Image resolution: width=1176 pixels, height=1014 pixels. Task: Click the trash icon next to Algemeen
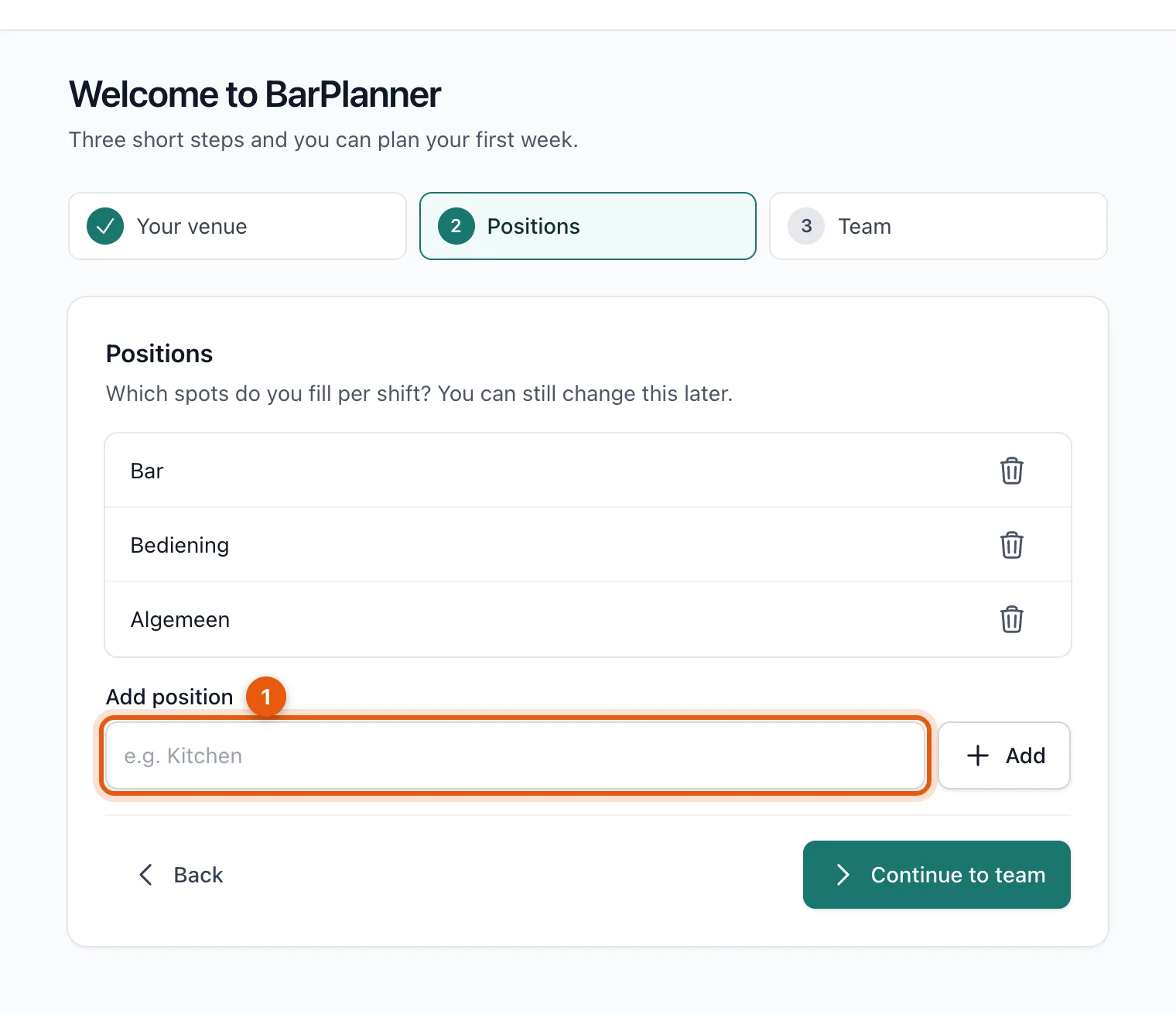(1011, 619)
